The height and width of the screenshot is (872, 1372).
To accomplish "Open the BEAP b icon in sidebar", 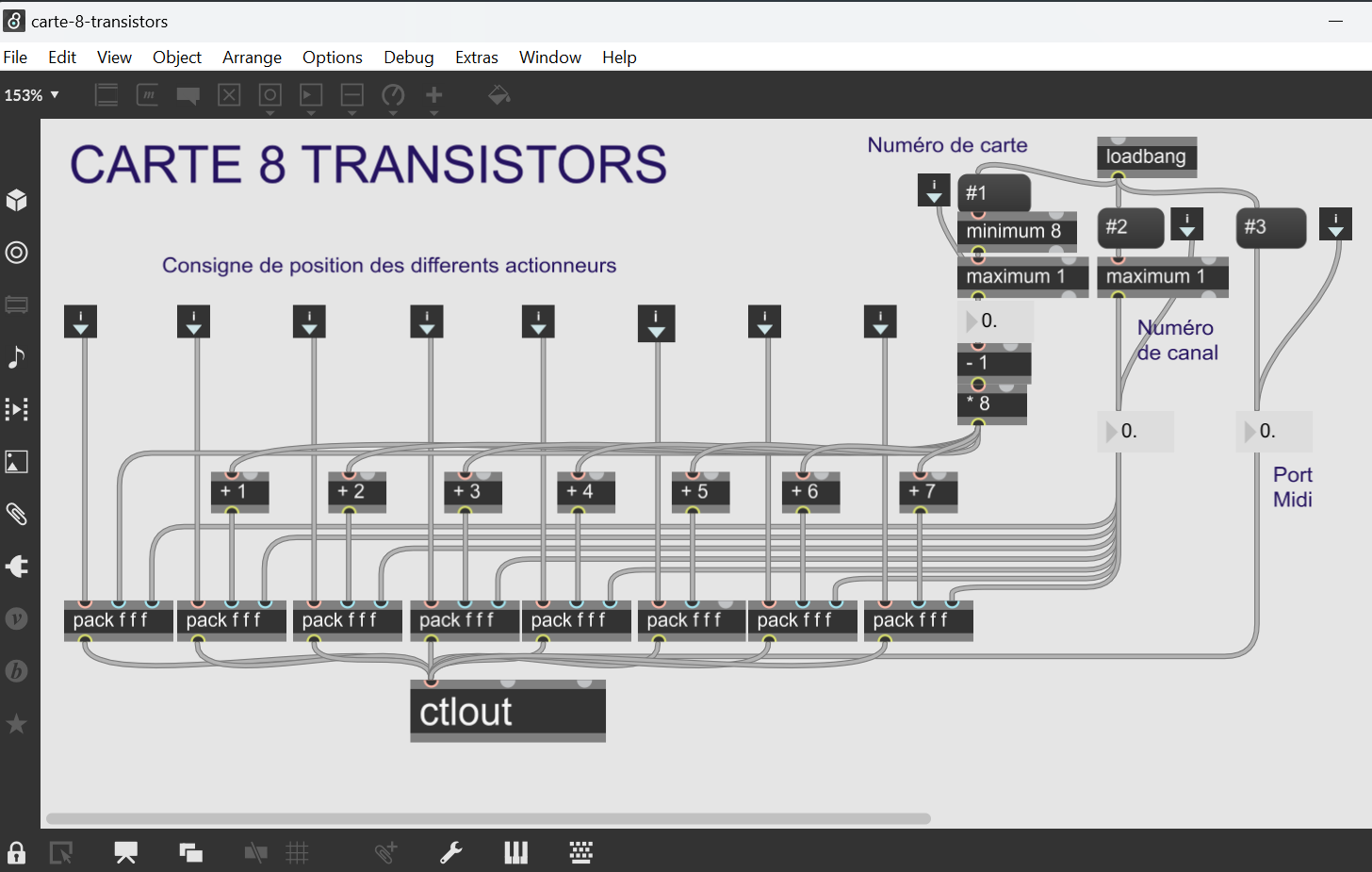I will point(17,671).
